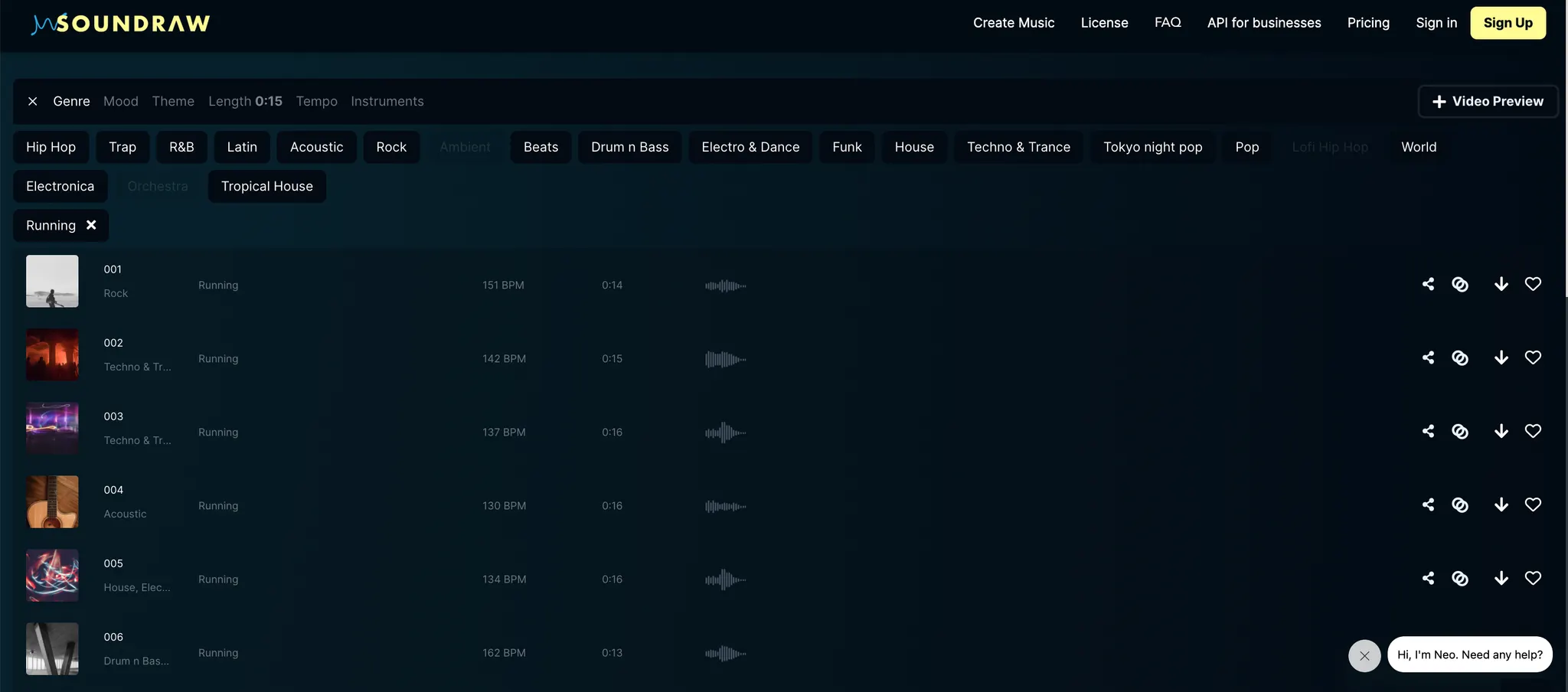Download track 003

[1501, 431]
